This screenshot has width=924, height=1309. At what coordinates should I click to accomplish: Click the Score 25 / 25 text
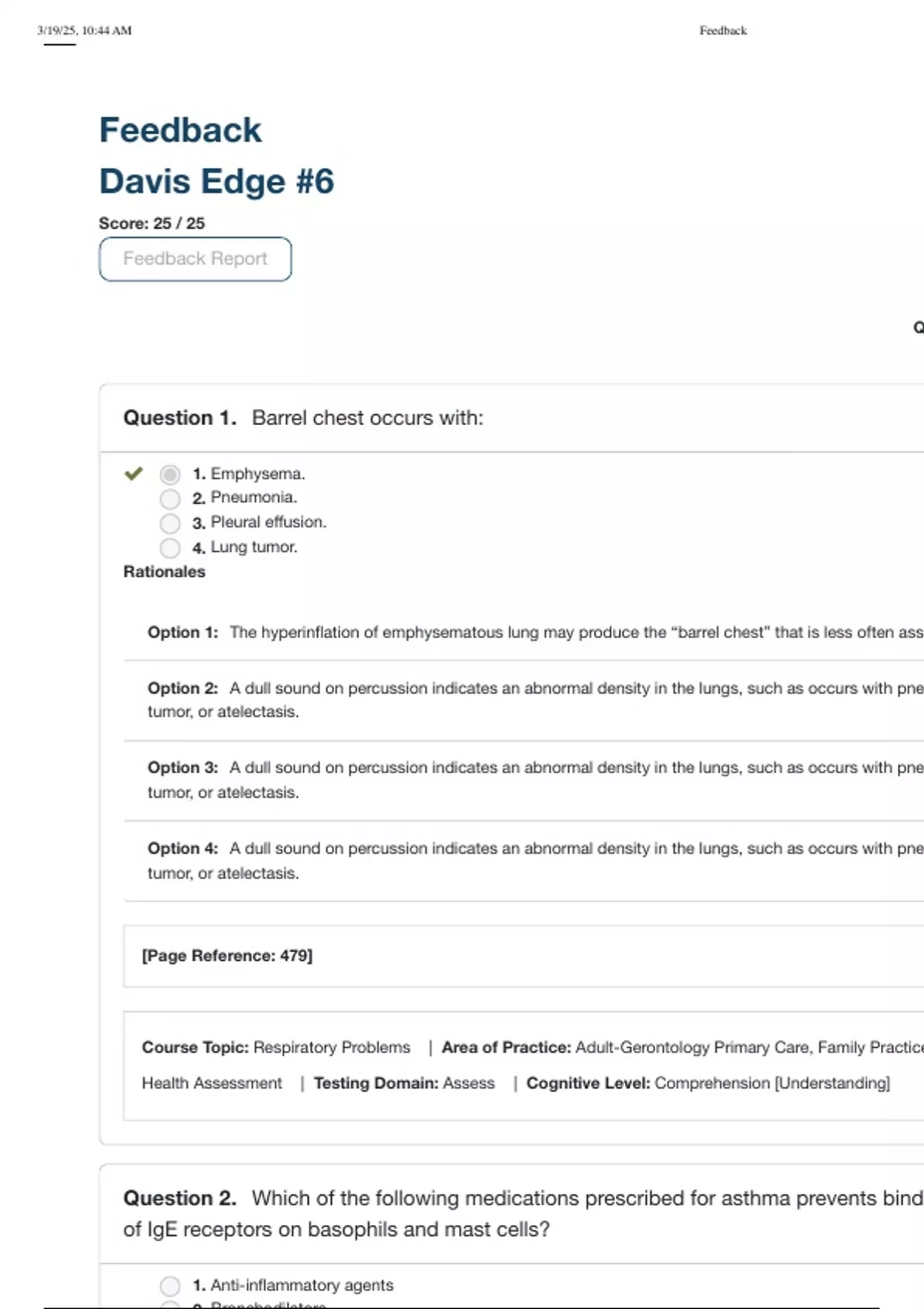[152, 223]
